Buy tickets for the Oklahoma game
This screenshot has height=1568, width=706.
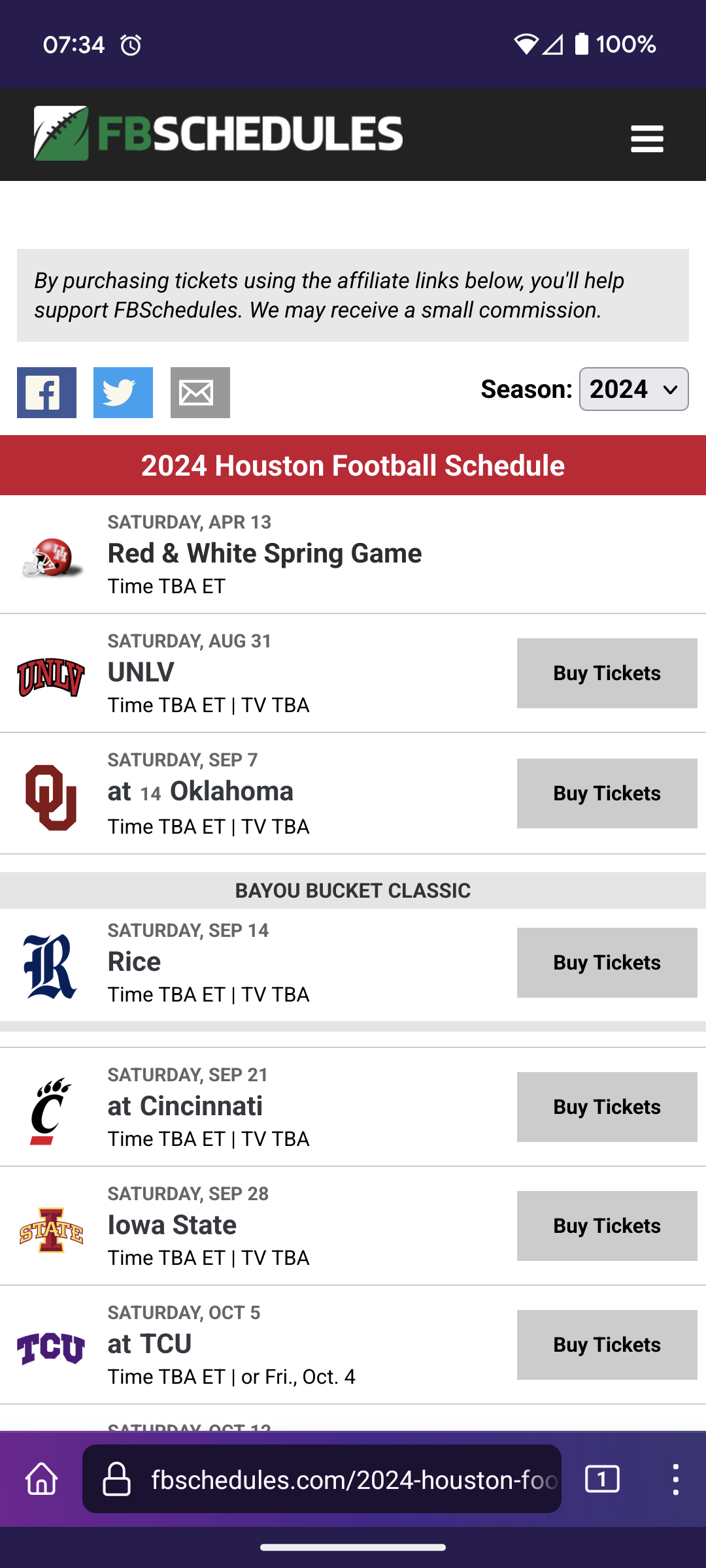607,793
